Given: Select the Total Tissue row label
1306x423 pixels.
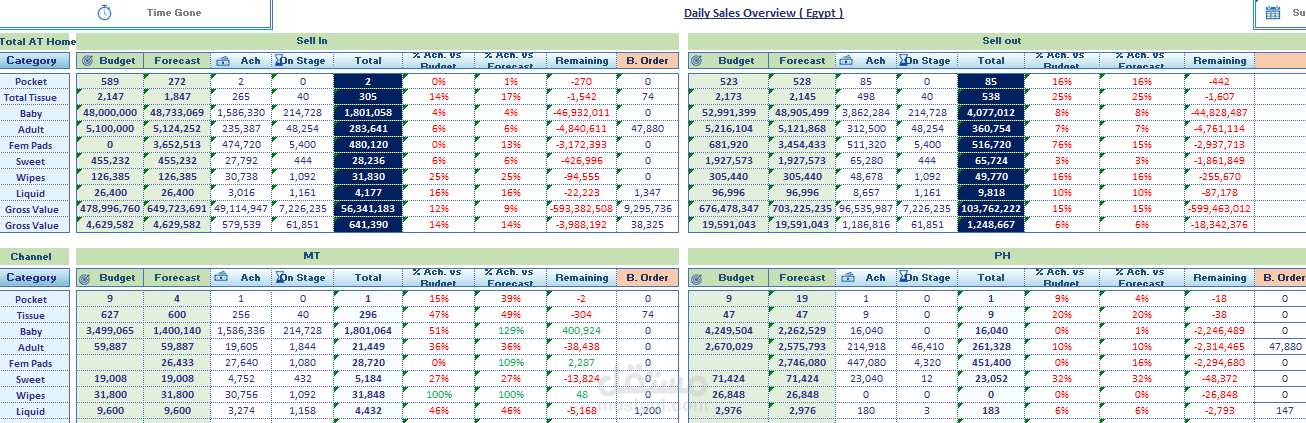Looking at the screenshot, I should pos(31,98).
